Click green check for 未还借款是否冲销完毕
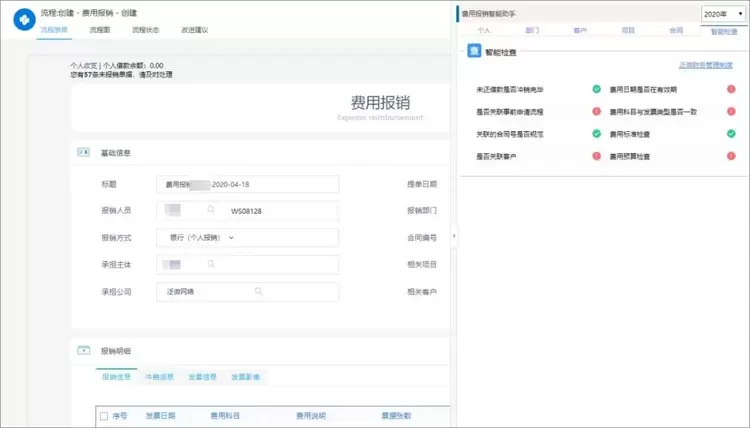Screen dimensions: 750x428 click(596, 89)
